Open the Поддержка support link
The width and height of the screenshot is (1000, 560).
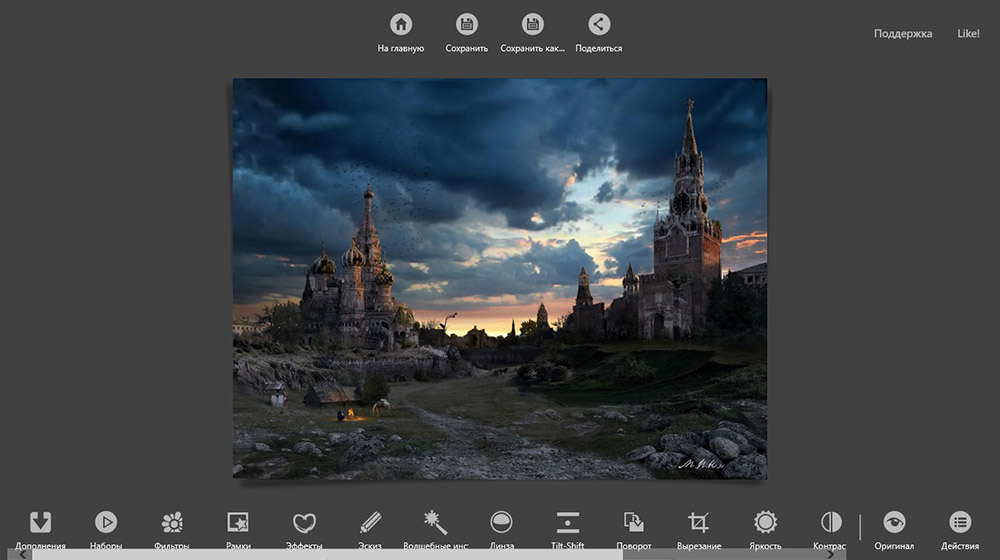click(x=902, y=33)
